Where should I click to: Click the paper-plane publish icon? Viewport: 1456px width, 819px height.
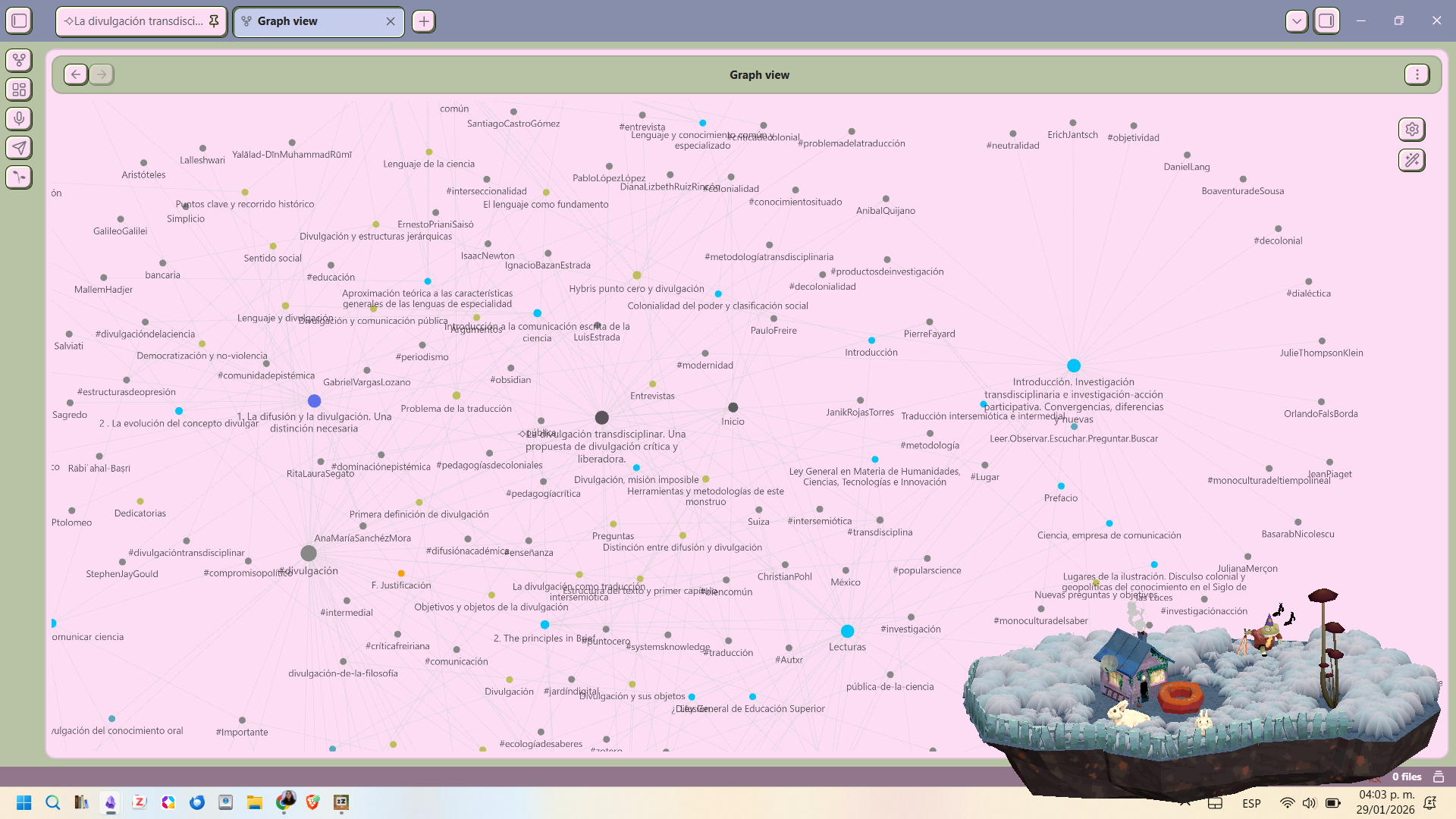[18, 148]
